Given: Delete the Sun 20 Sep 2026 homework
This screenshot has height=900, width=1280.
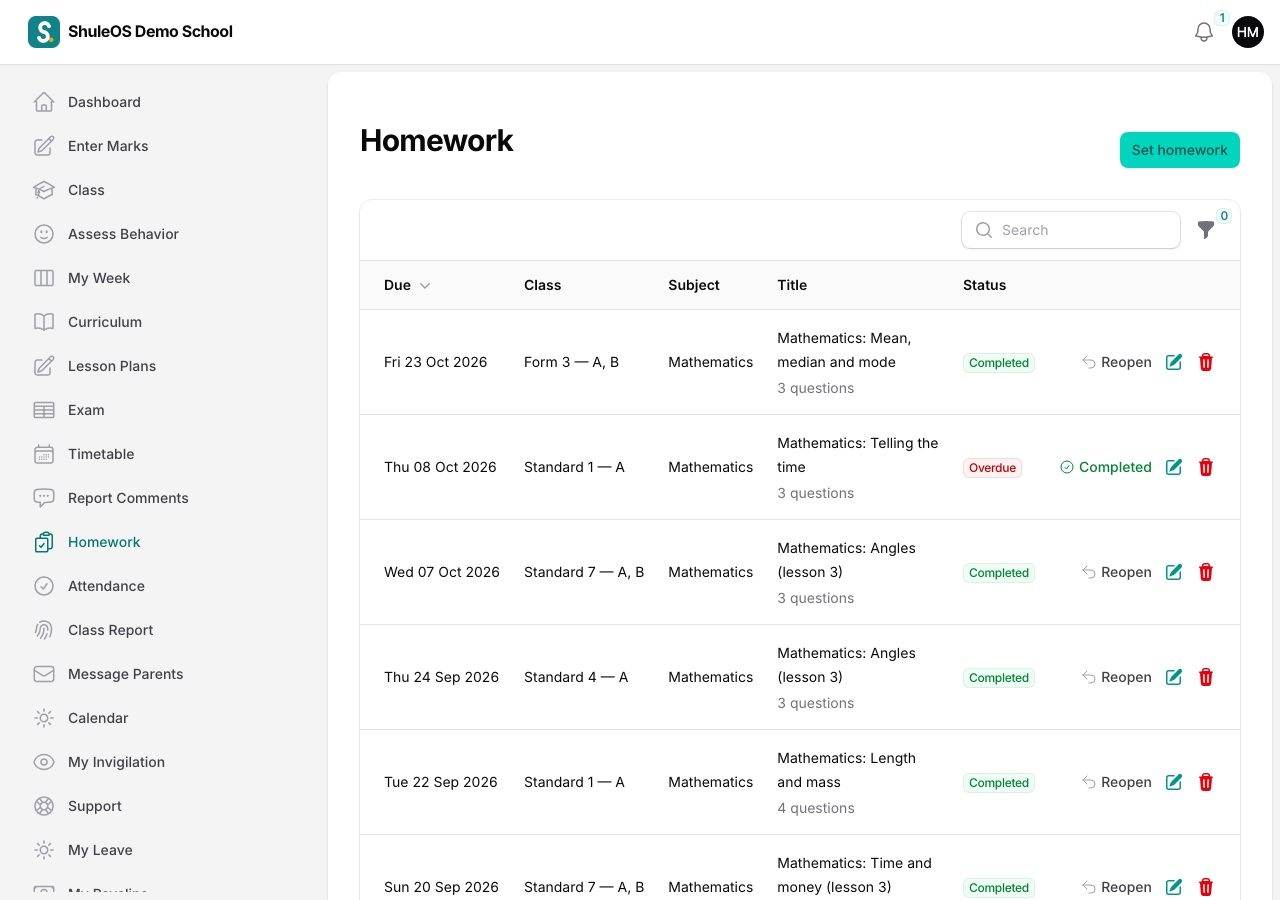Looking at the screenshot, I should [x=1206, y=887].
